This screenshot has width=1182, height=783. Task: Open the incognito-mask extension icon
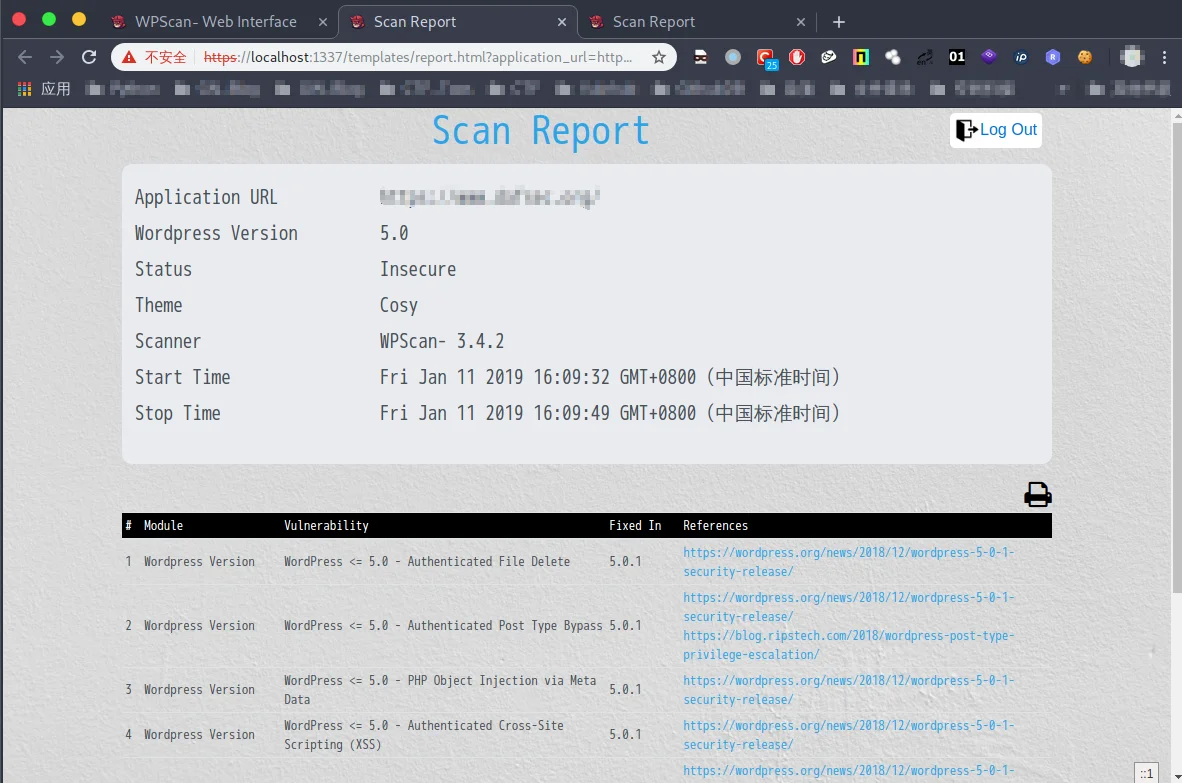point(700,57)
